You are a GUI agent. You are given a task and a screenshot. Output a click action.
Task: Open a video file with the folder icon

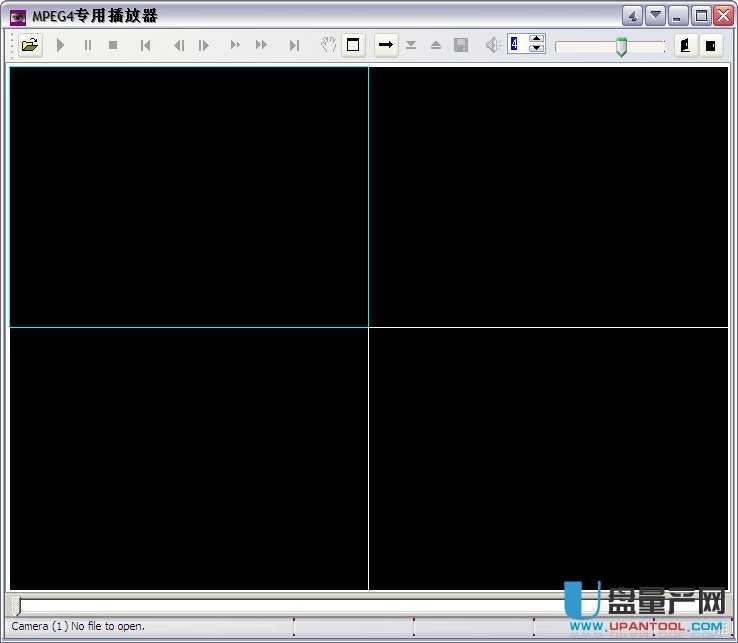tap(30, 45)
